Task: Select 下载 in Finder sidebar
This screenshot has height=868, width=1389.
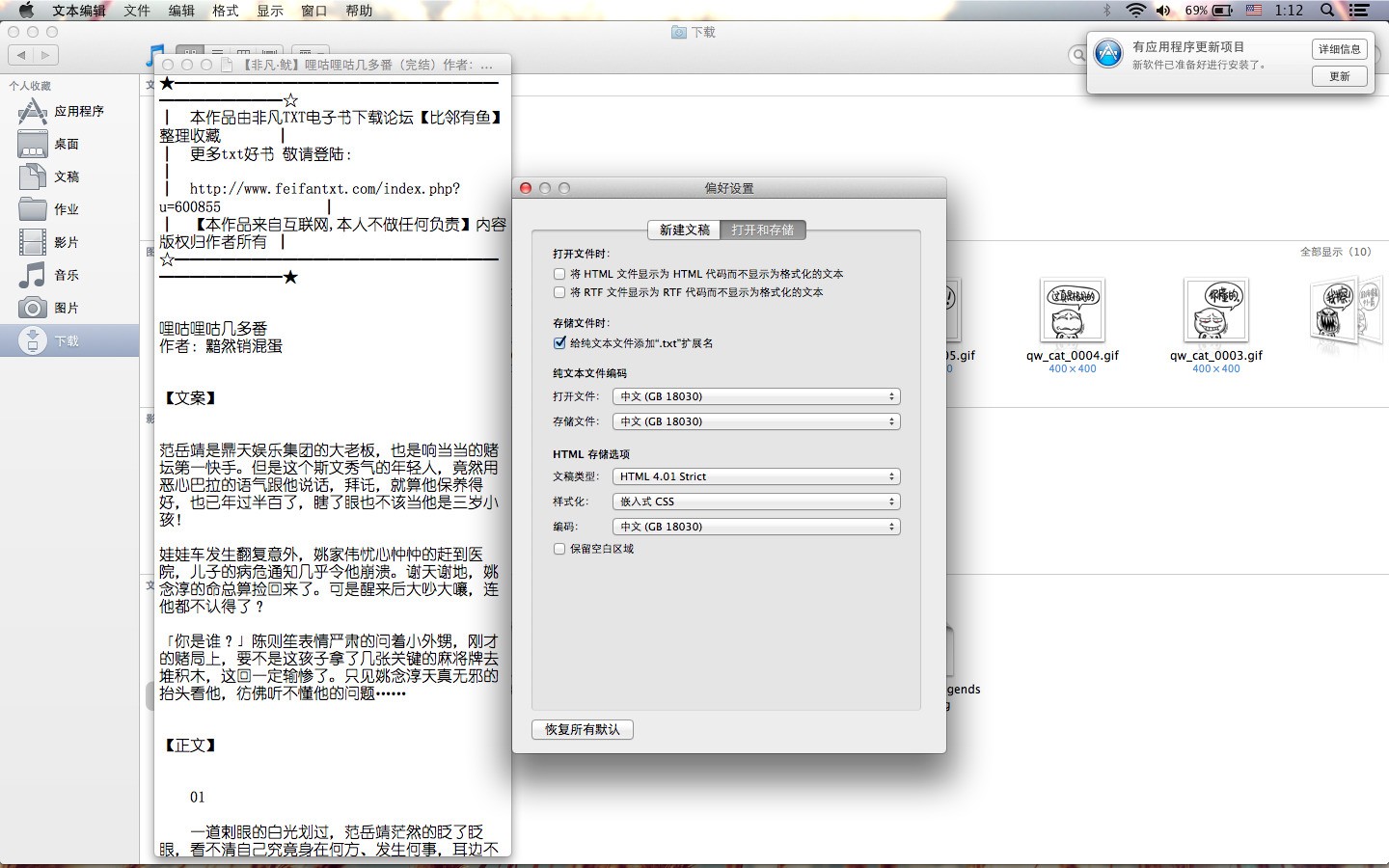Action: [x=69, y=341]
